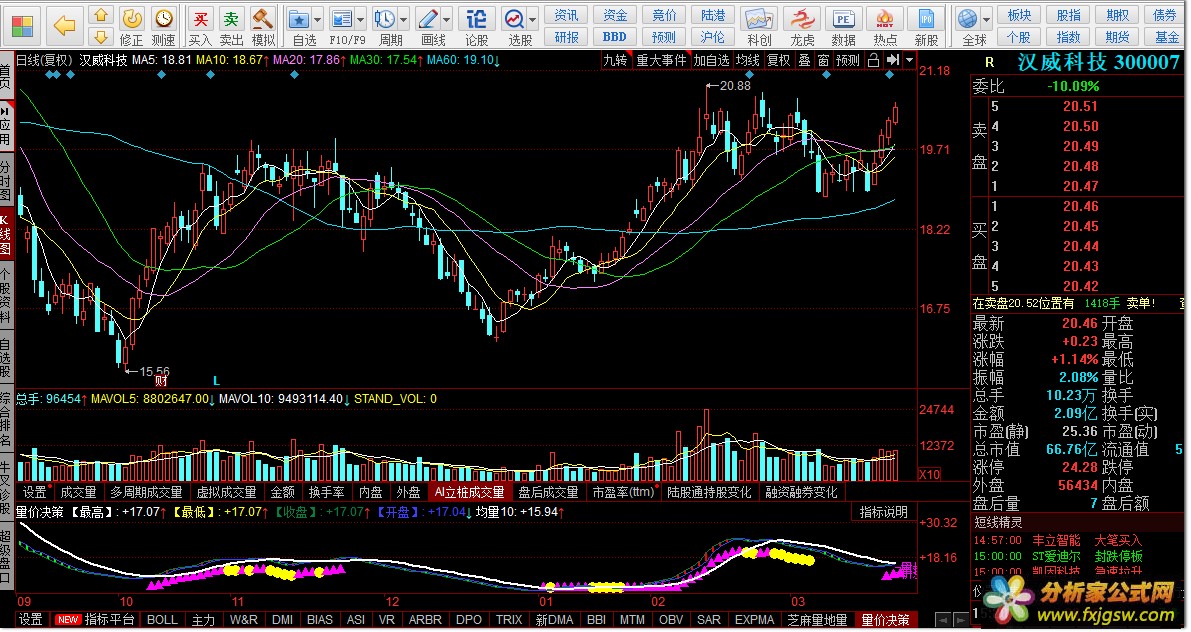Open the volume panel 设置 button

point(35,492)
